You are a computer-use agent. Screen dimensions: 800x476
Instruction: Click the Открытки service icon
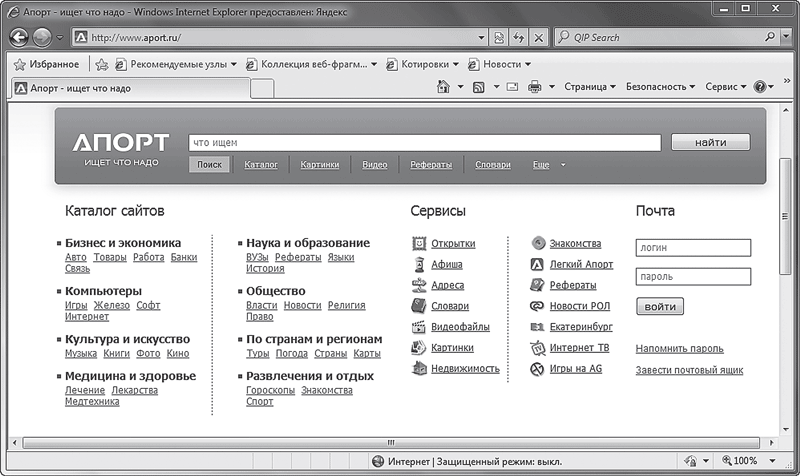pyautogui.click(x=420, y=243)
